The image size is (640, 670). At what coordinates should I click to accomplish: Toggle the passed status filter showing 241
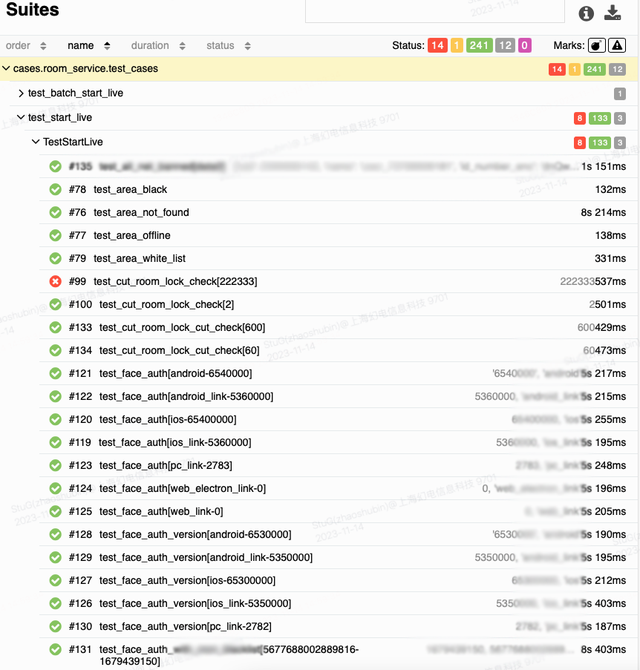pos(479,45)
